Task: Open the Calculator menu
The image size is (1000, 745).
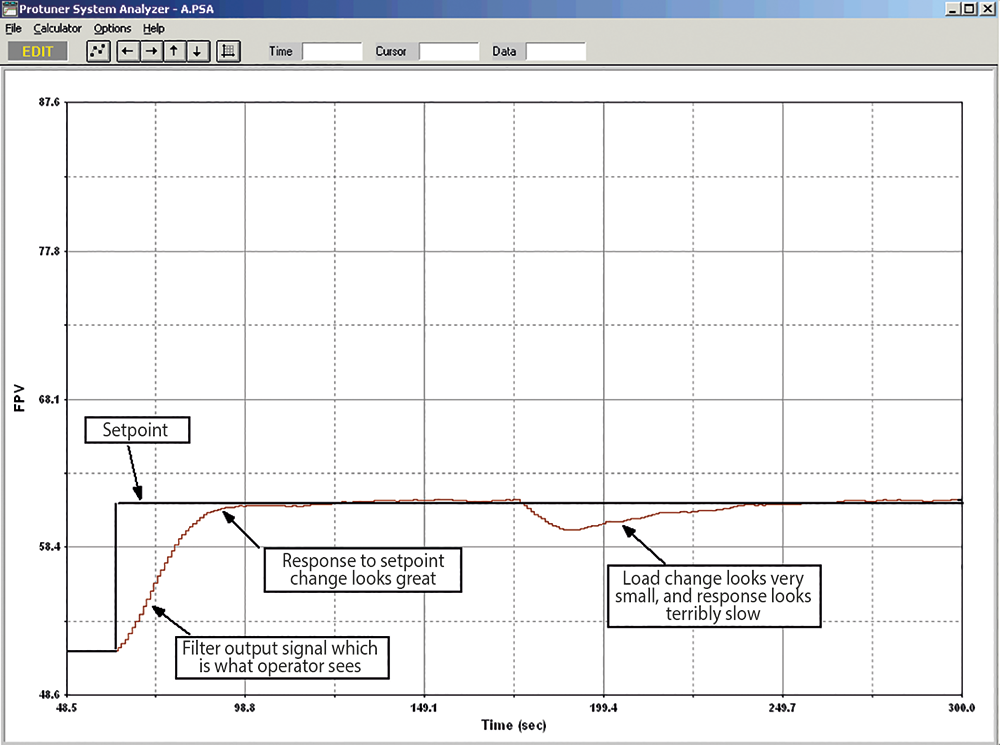Action: pos(57,29)
